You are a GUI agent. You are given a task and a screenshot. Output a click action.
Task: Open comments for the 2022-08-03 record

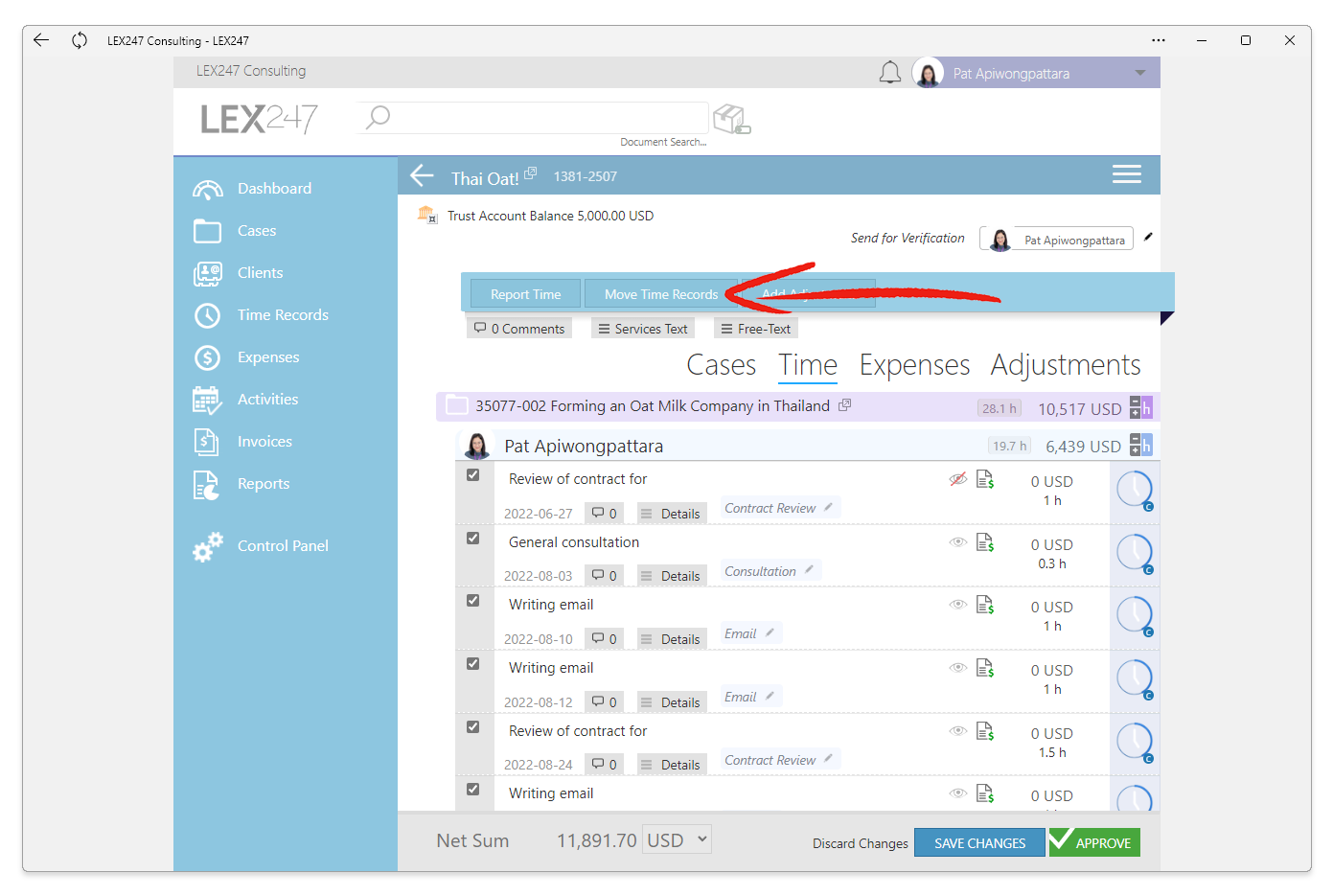(604, 576)
